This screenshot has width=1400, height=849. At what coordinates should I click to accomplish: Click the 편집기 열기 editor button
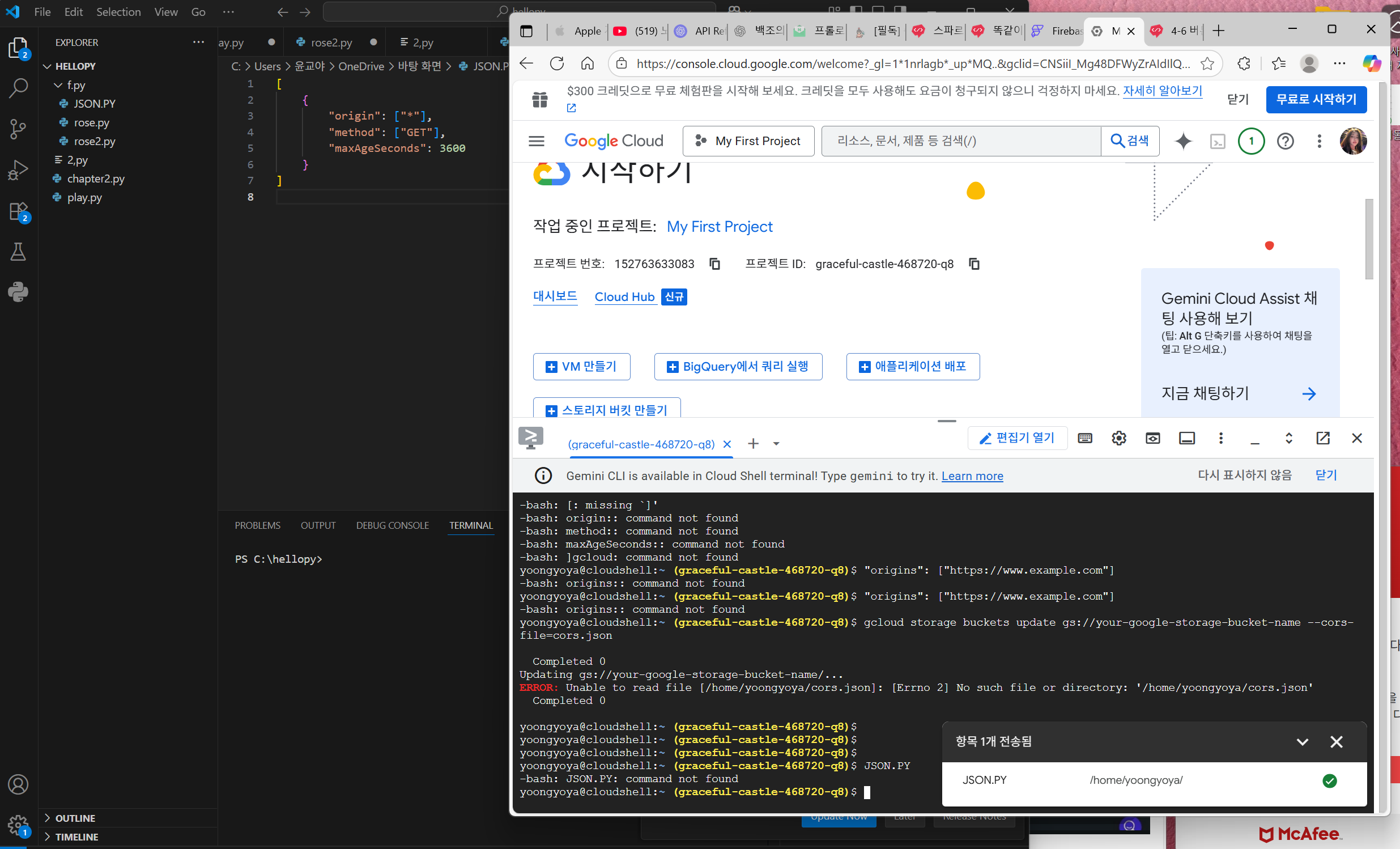coord(1017,438)
